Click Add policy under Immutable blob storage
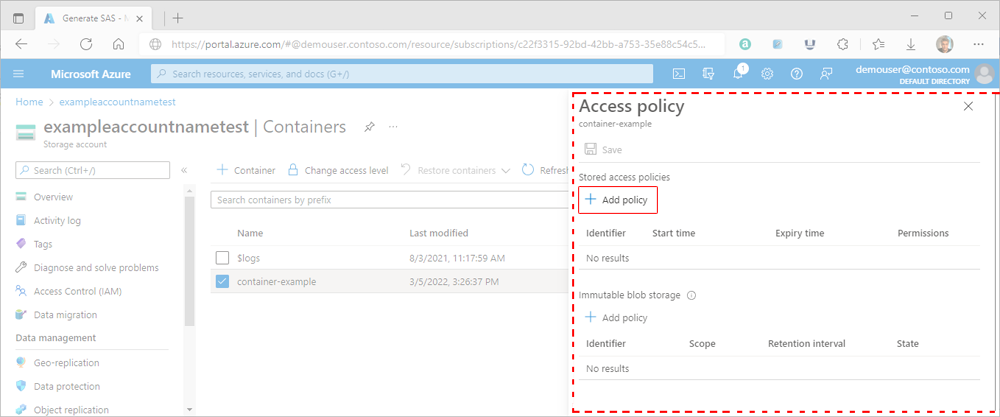 617,318
